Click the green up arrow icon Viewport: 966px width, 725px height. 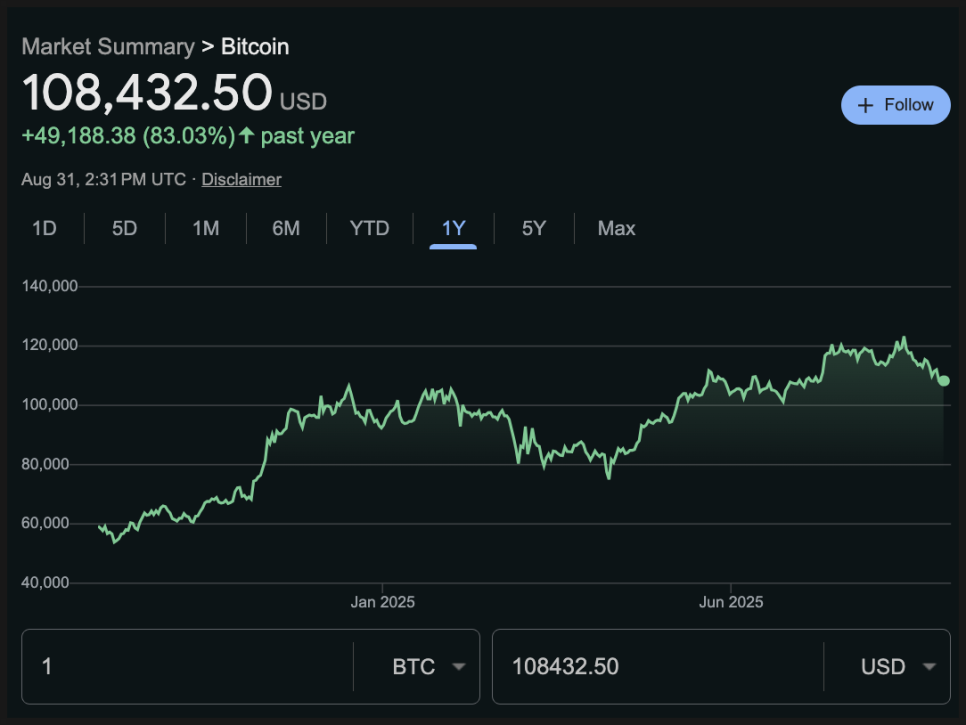coord(246,135)
